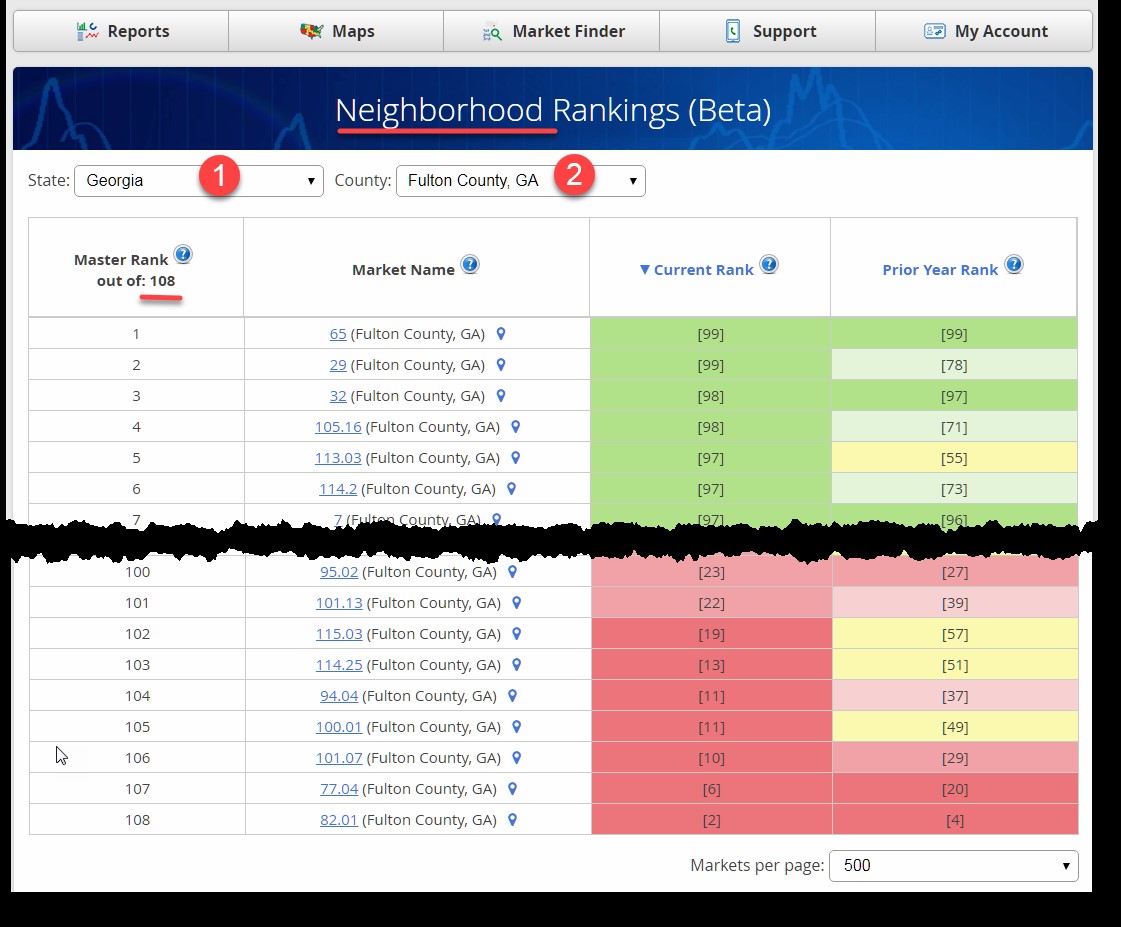Click map pin for market 101.07
Screen dimensions: 1121x927
click(x=517, y=757)
